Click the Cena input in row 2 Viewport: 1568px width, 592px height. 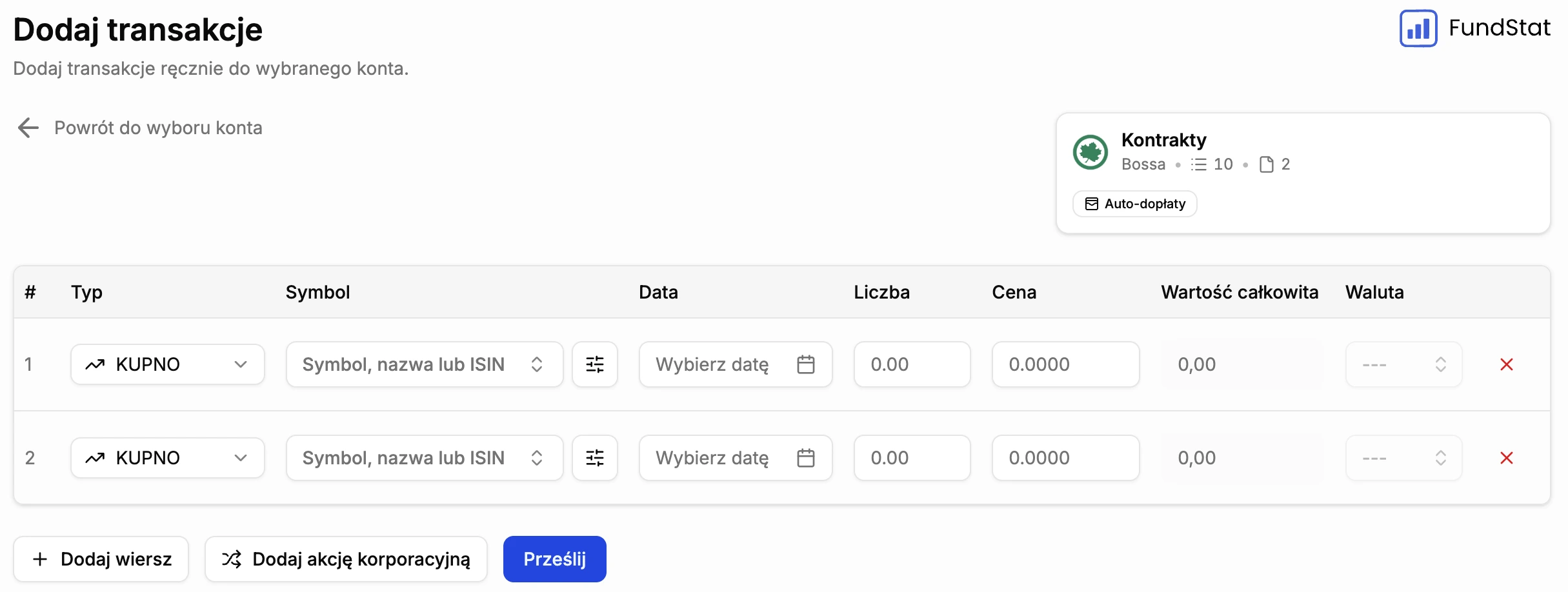click(1066, 458)
